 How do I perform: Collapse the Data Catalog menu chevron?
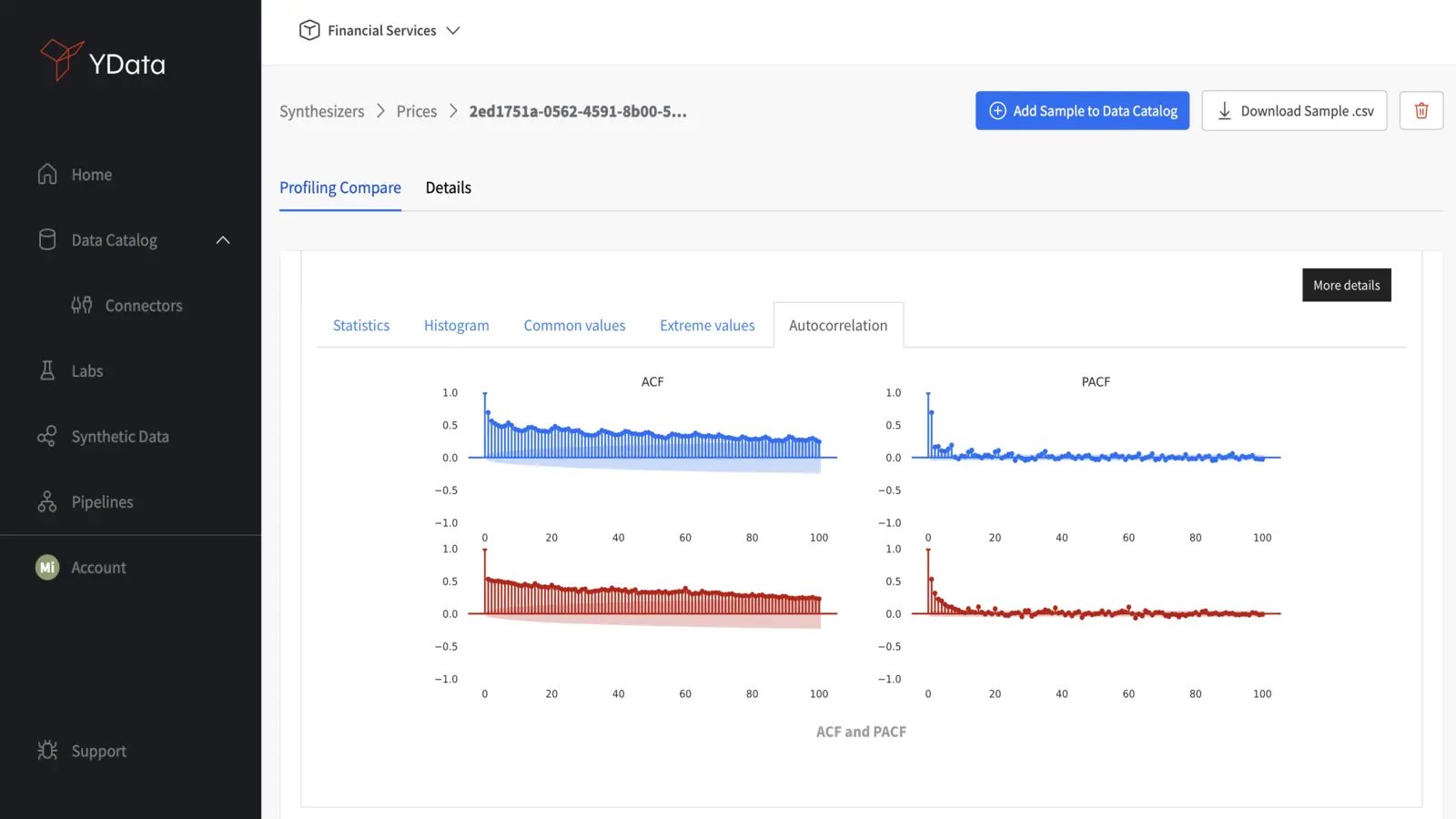[223, 240]
